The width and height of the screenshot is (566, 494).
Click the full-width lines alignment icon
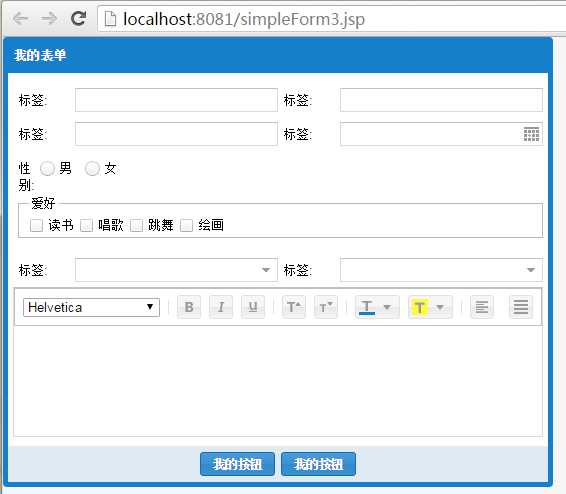[521, 307]
